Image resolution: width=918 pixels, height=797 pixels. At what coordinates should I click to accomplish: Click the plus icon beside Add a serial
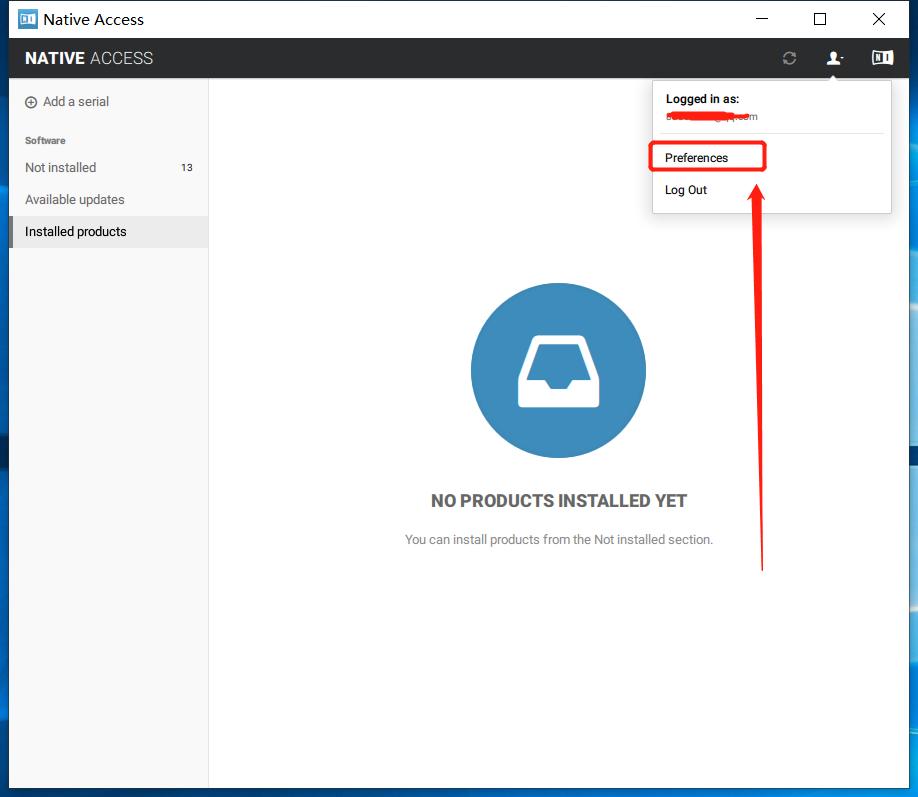31,102
